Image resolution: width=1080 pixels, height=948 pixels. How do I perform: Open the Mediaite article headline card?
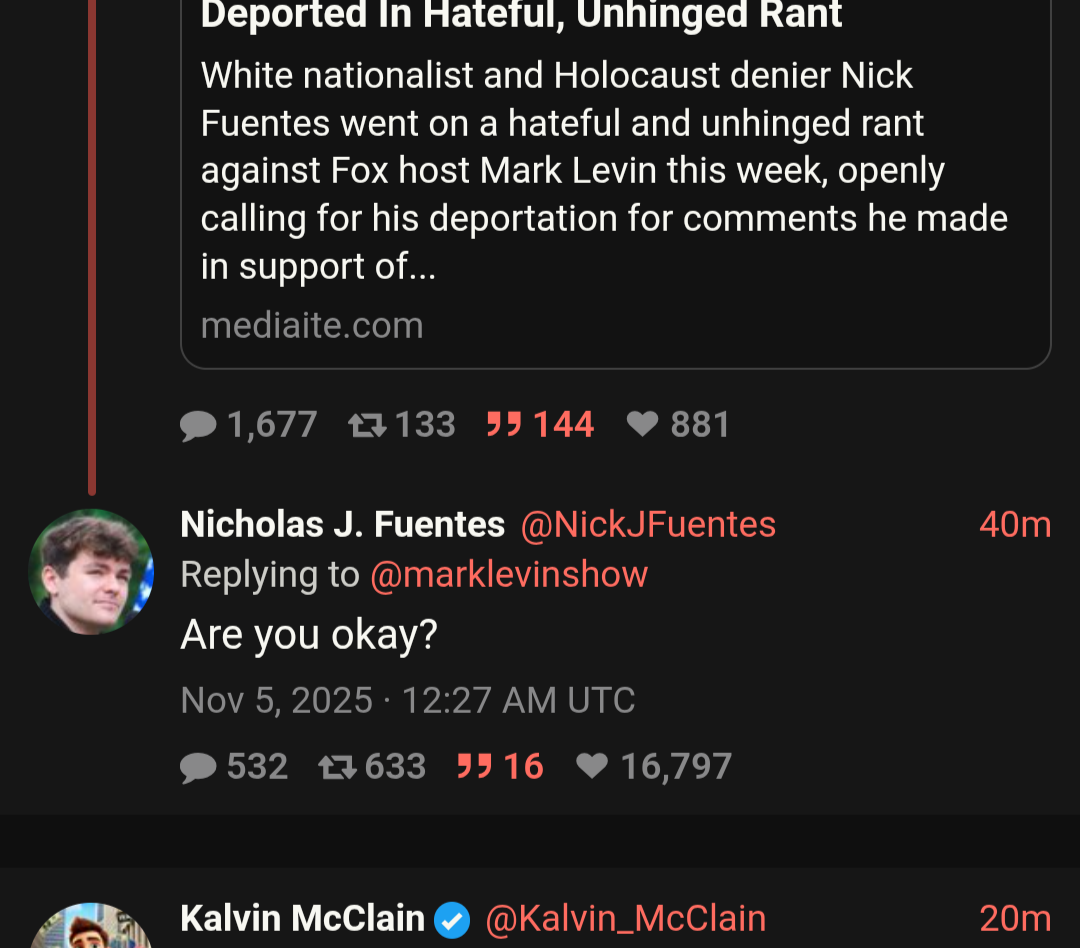coord(521,17)
